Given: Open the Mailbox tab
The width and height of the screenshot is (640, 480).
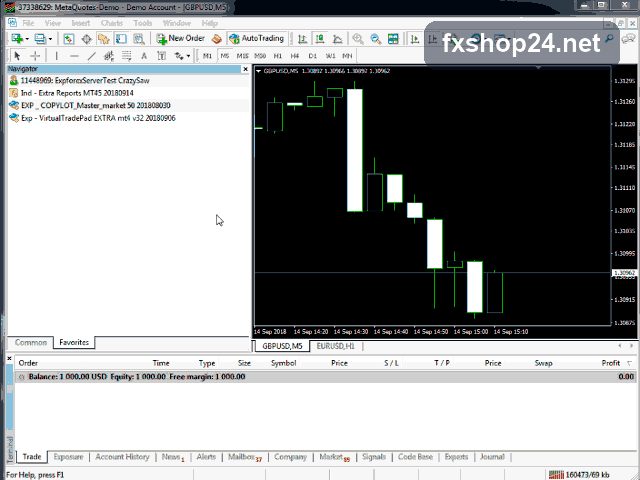Looking at the screenshot, I should (244, 457).
